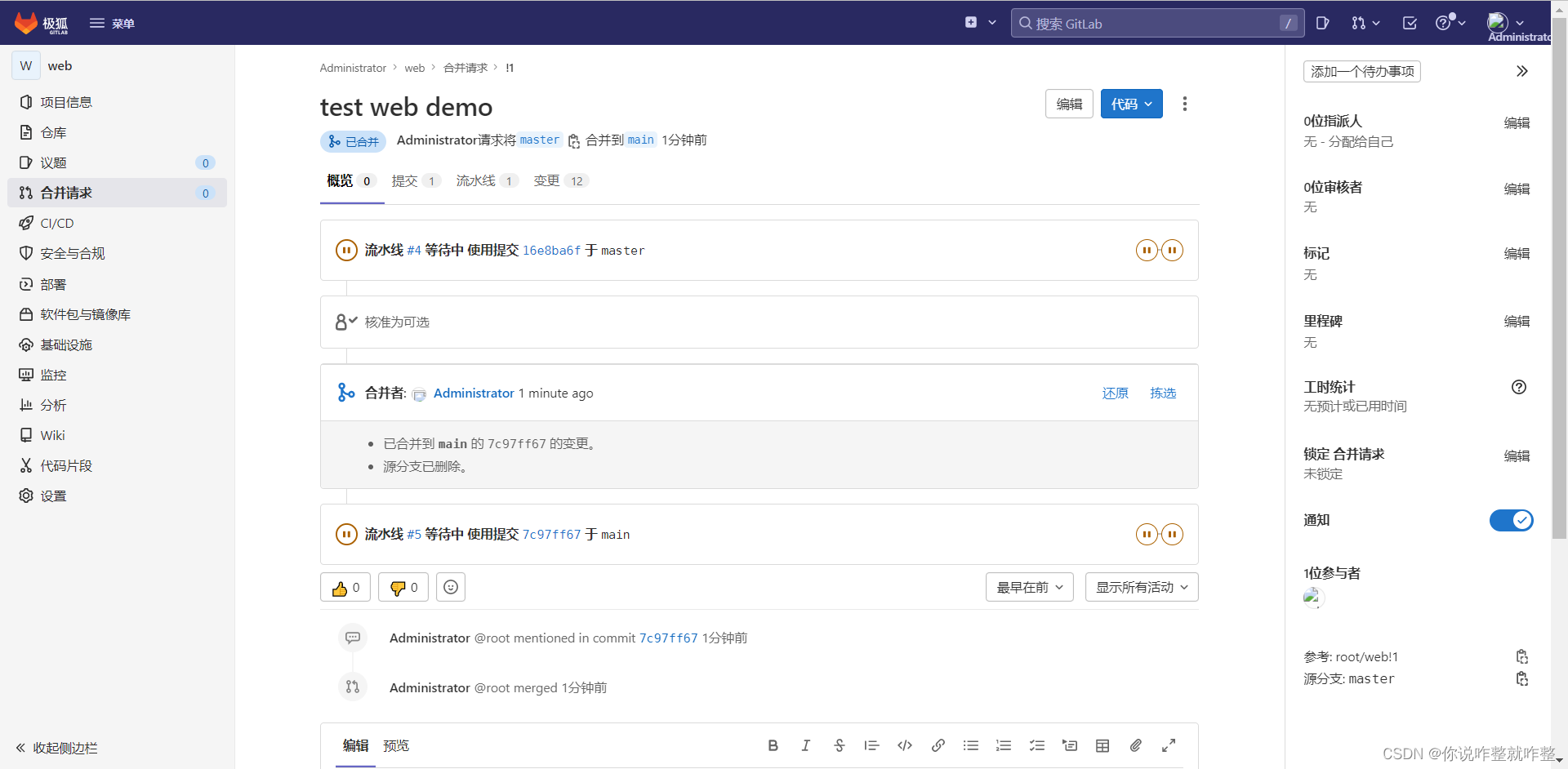Open the 菜单 hamburger menu
Screen dimensions: 1568x769
pyautogui.click(x=112, y=23)
